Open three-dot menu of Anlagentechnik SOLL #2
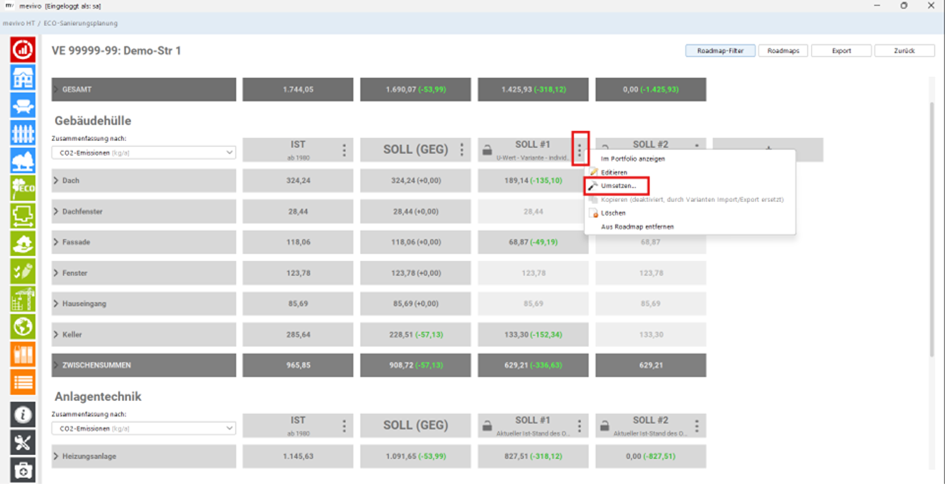Screen dimensions: 945x485 point(697,425)
